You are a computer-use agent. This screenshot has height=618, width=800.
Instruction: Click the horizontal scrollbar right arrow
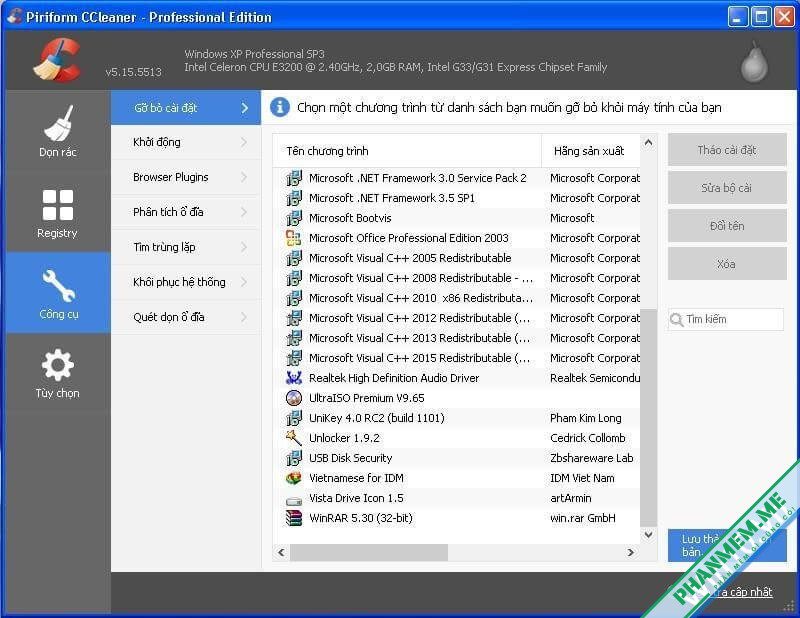631,552
